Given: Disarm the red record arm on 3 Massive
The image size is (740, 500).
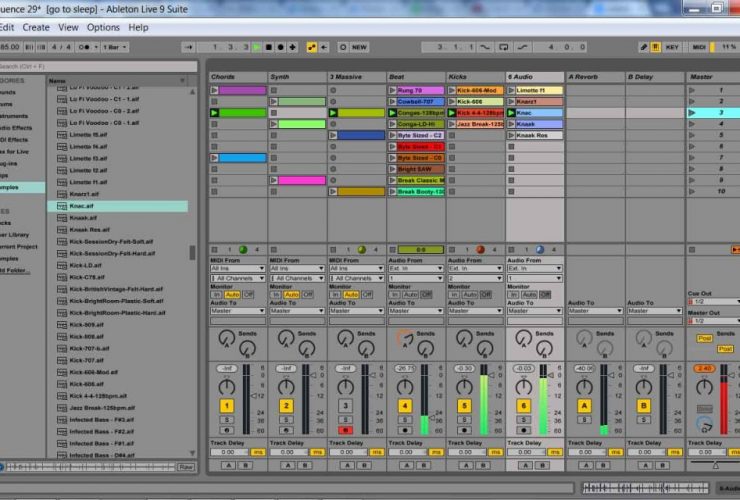Looking at the screenshot, I should point(345,431).
